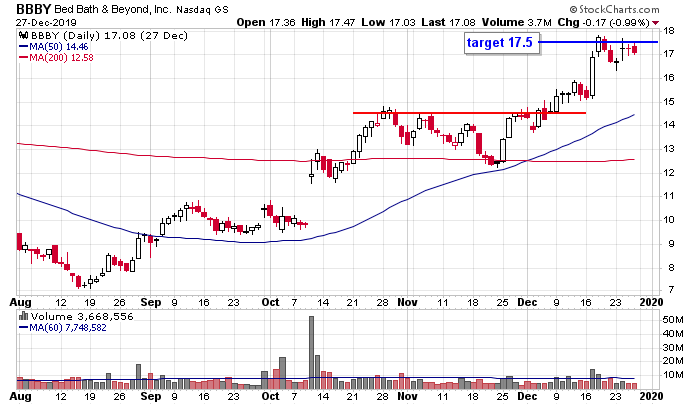
Task: Click the Oct label on the price chart axis
Action: click(x=270, y=302)
